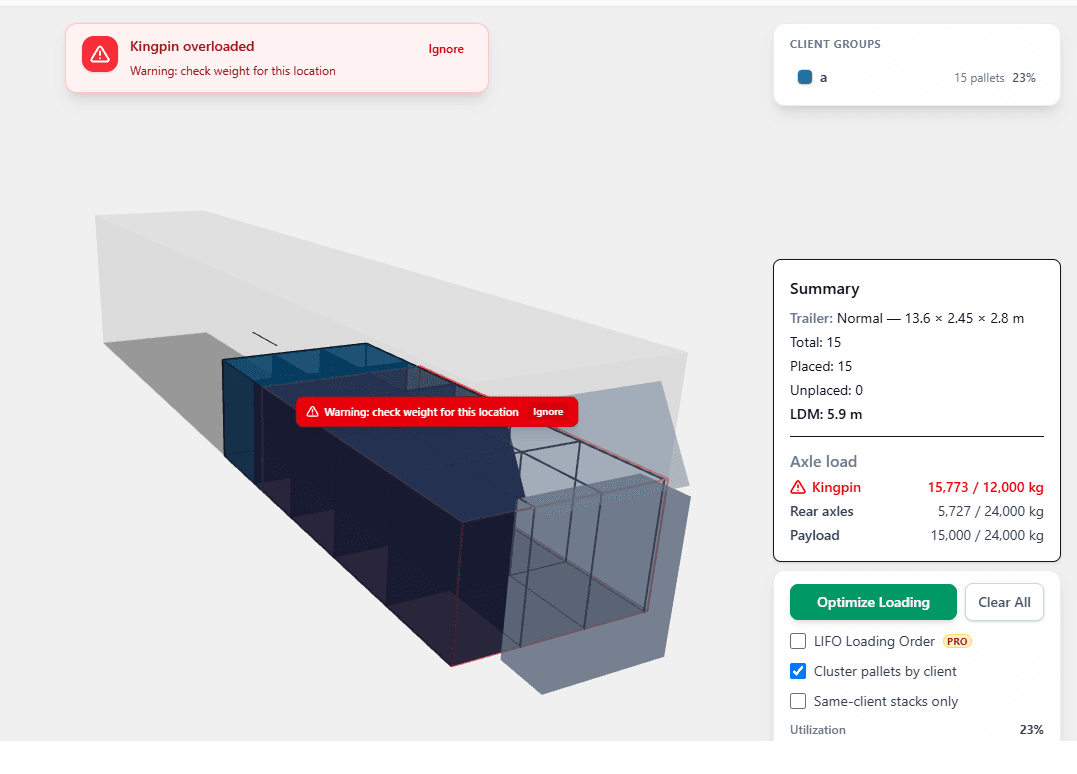Enable Same-client stacks only
Viewport: 1077px width, 774px height.
coord(798,701)
